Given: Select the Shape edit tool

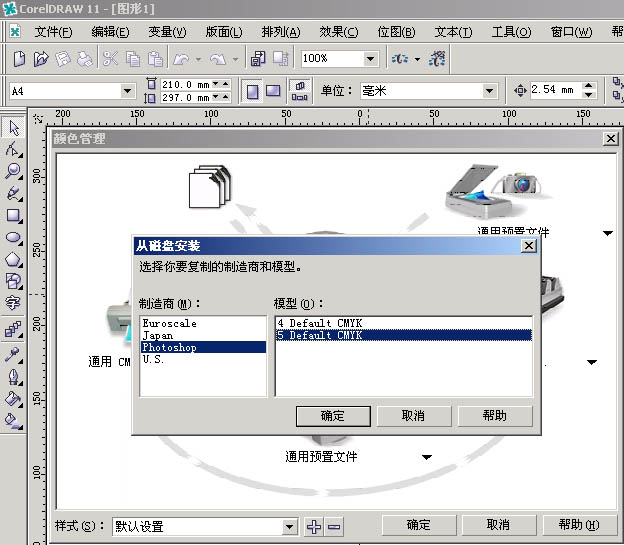Looking at the screenshot, I should (x=13, y=150).
